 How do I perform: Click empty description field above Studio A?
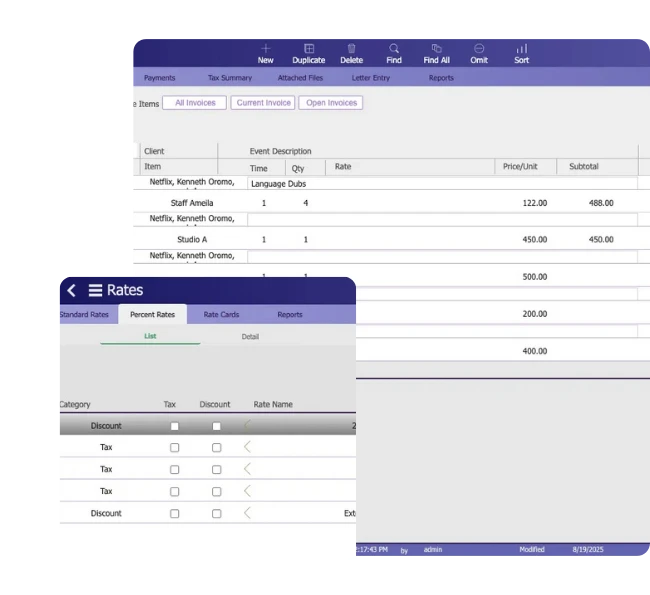click(442, 220)
